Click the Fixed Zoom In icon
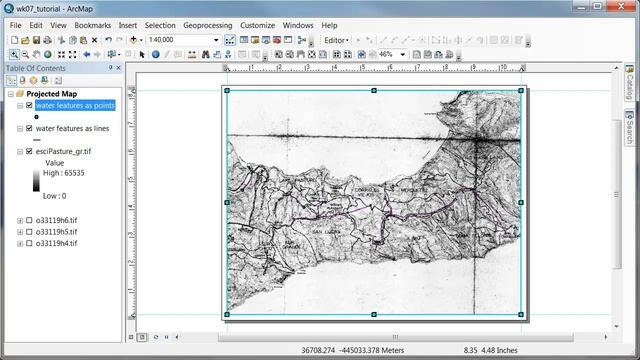 click(x=62, y=54)
